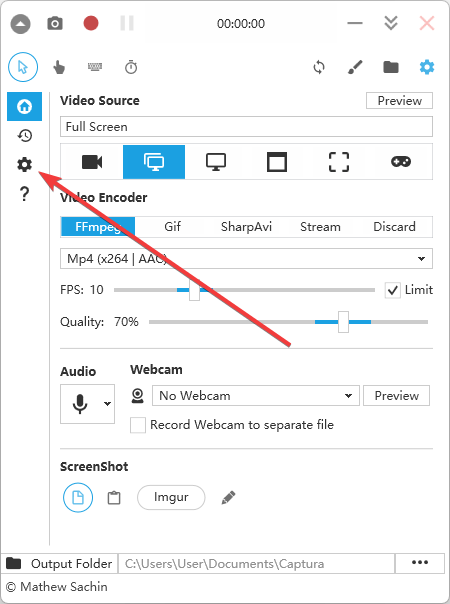Start recording with the red record button

[91, 23]
